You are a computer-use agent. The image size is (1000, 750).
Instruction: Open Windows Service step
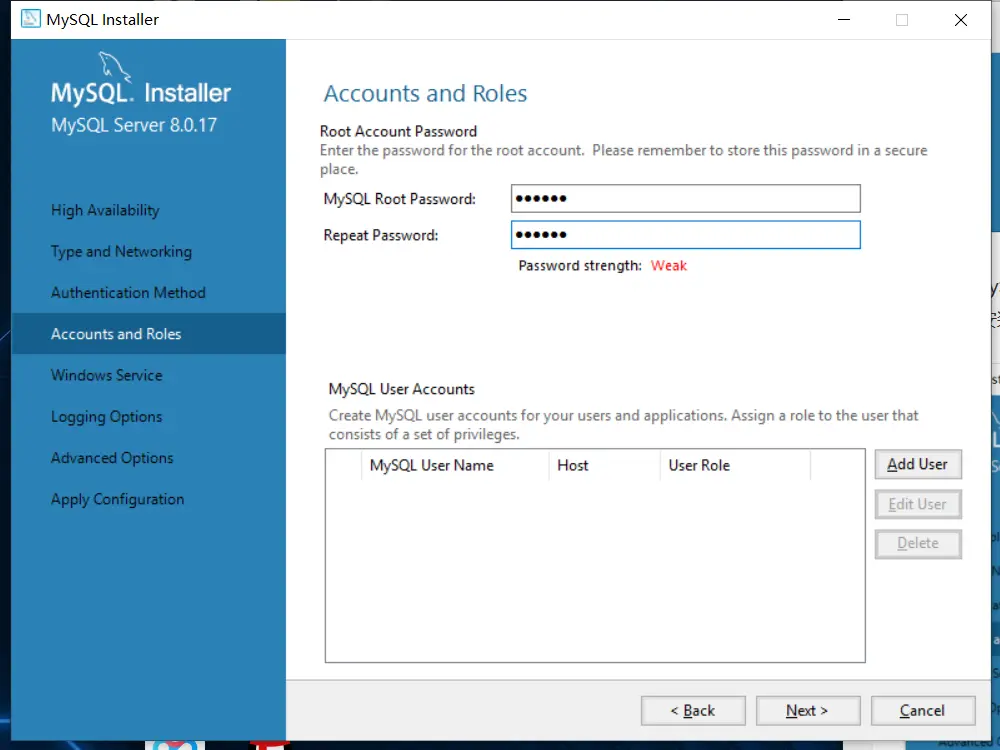click(x=107, y=375)
